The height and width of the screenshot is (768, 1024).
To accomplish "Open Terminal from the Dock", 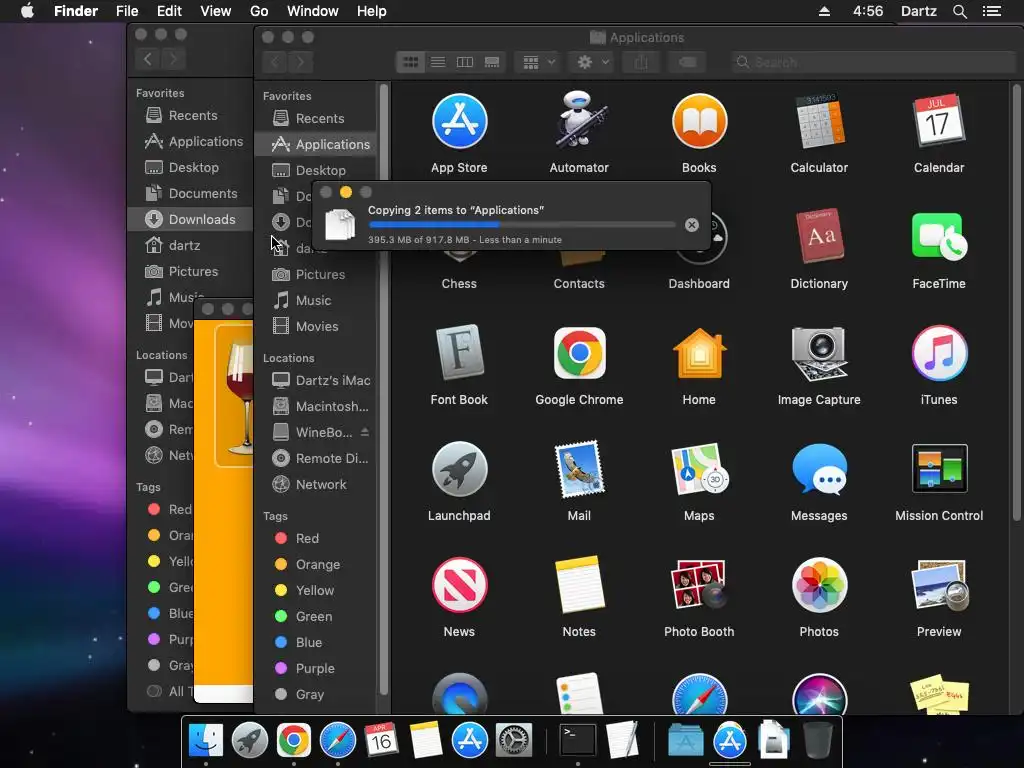I will click(578, 741).
